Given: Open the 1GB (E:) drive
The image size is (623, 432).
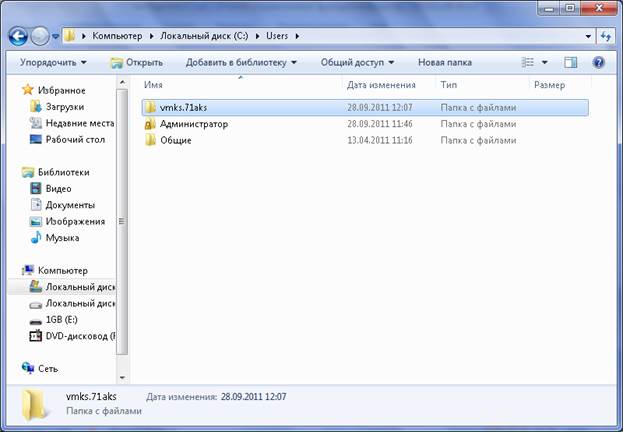Looking at the screenshot, I should click(x=62, y=320).
